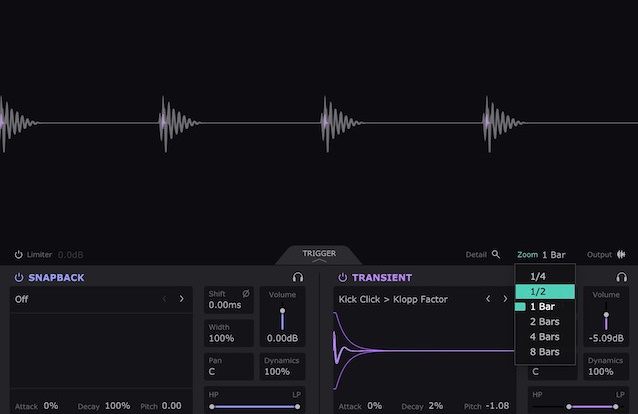Toggle the Snapback phase invert icon
This screenshot has width=638, height=414.
click(246, 294)
